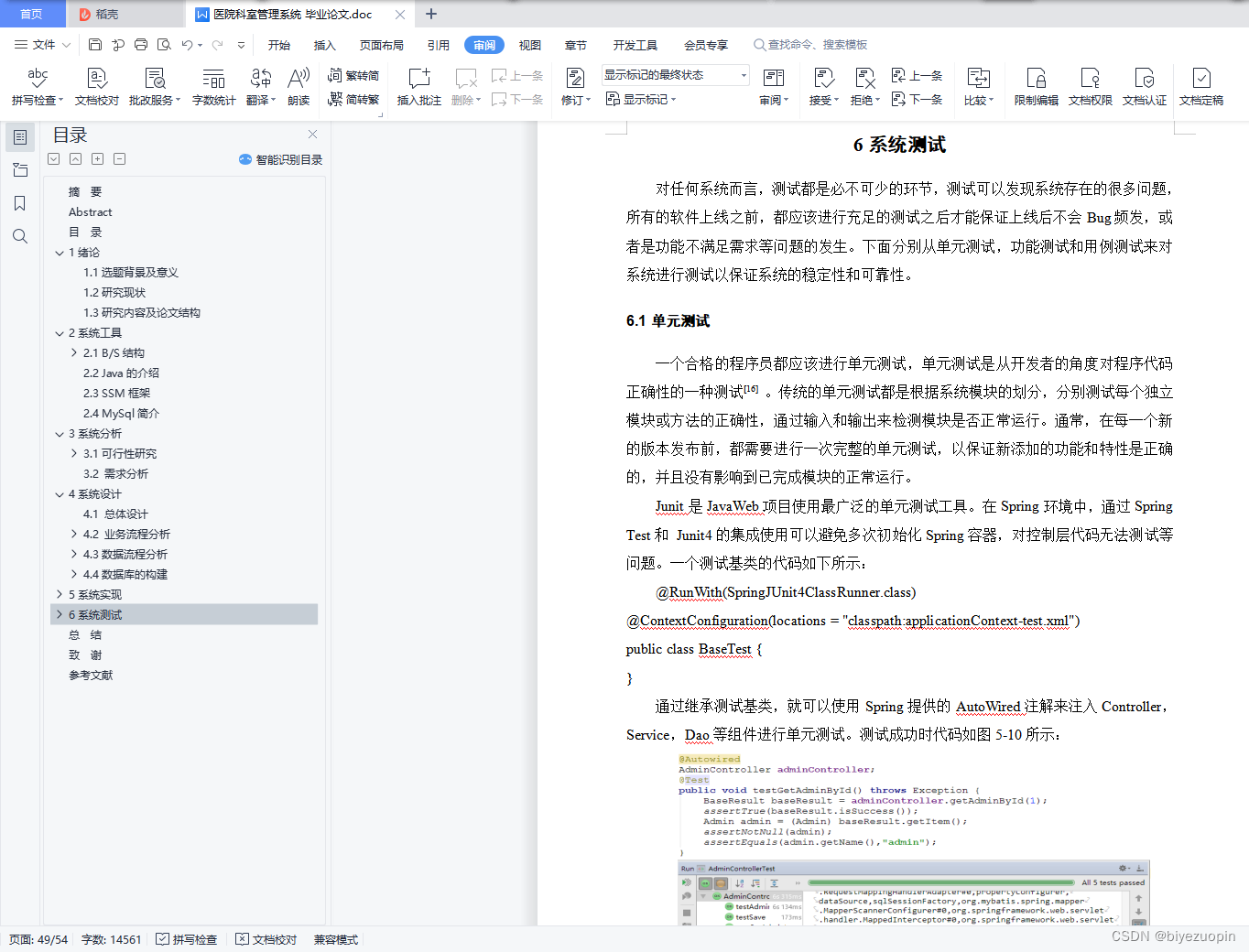Click word count 字数: 14561 in status bar

point(112,939)
